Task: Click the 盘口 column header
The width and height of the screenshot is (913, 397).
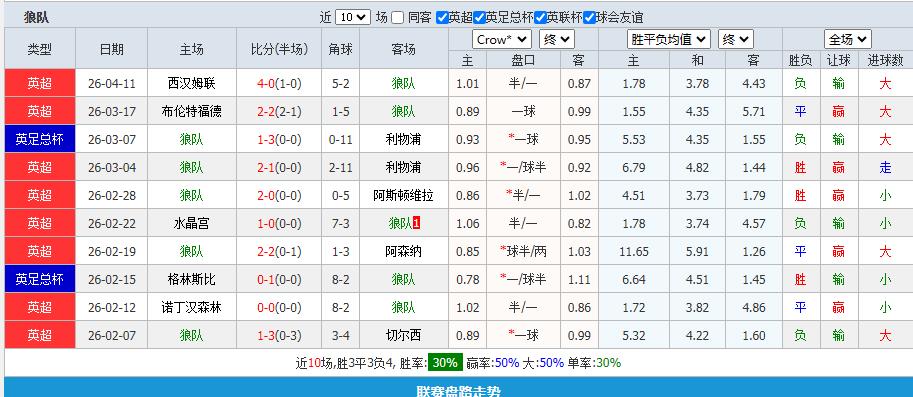Action: pyautogui.click(x=523, y=60)
